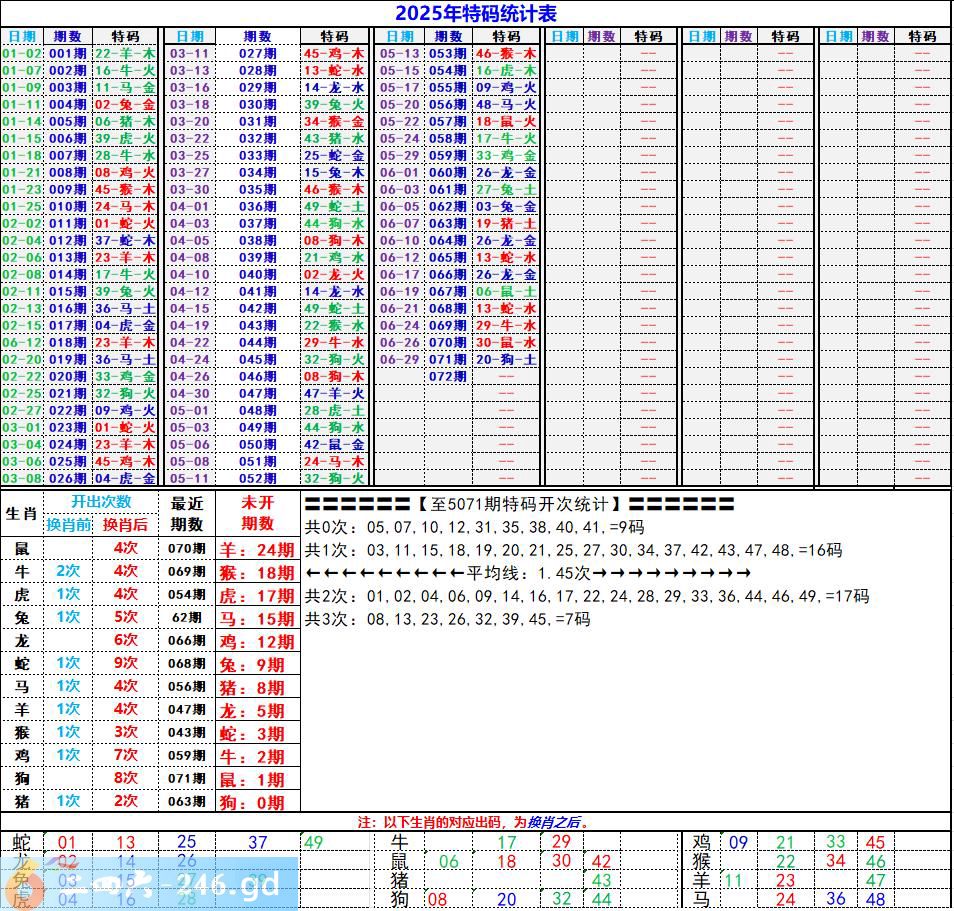
Task: Select the 001期 period cell
Action: tap(68, 54)
